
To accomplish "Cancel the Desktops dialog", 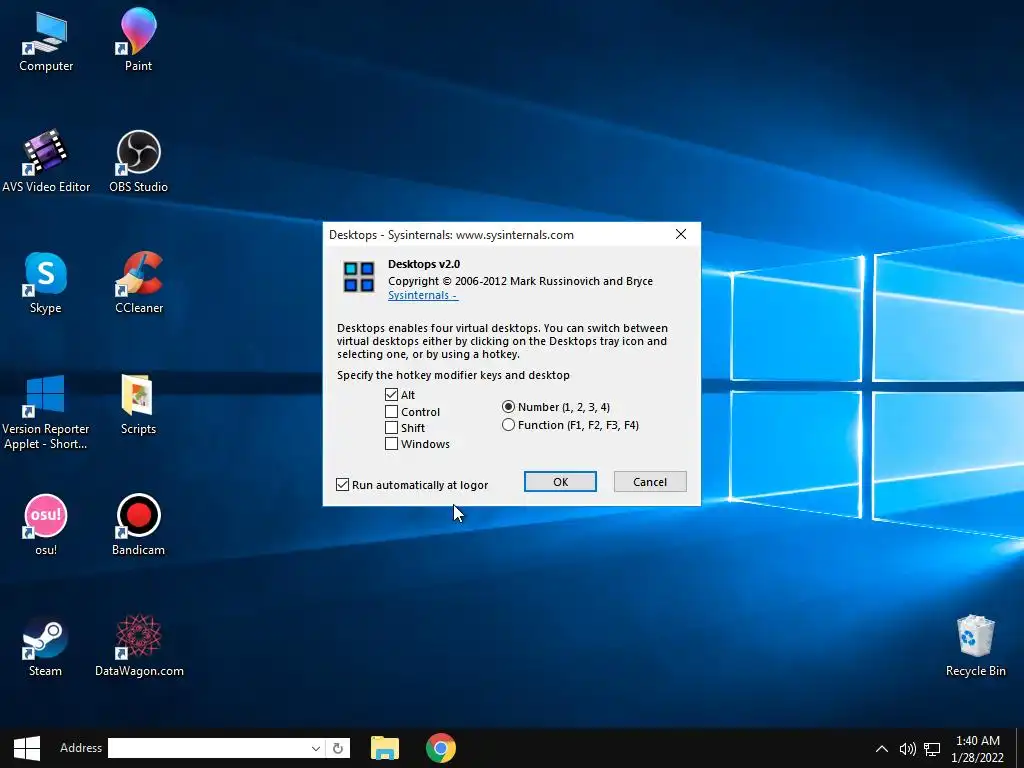I will pos(650,481).
